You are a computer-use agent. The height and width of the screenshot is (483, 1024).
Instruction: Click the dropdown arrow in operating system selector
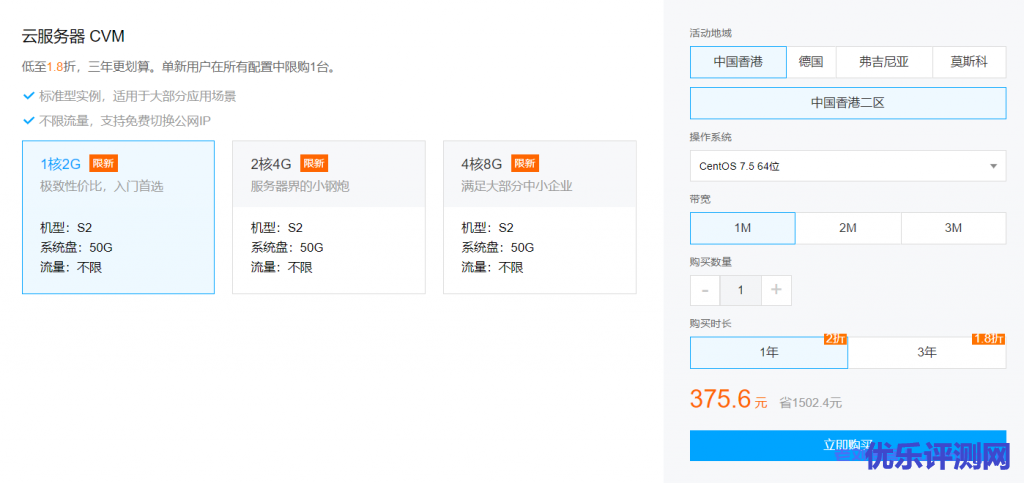(x=993, y=166)
